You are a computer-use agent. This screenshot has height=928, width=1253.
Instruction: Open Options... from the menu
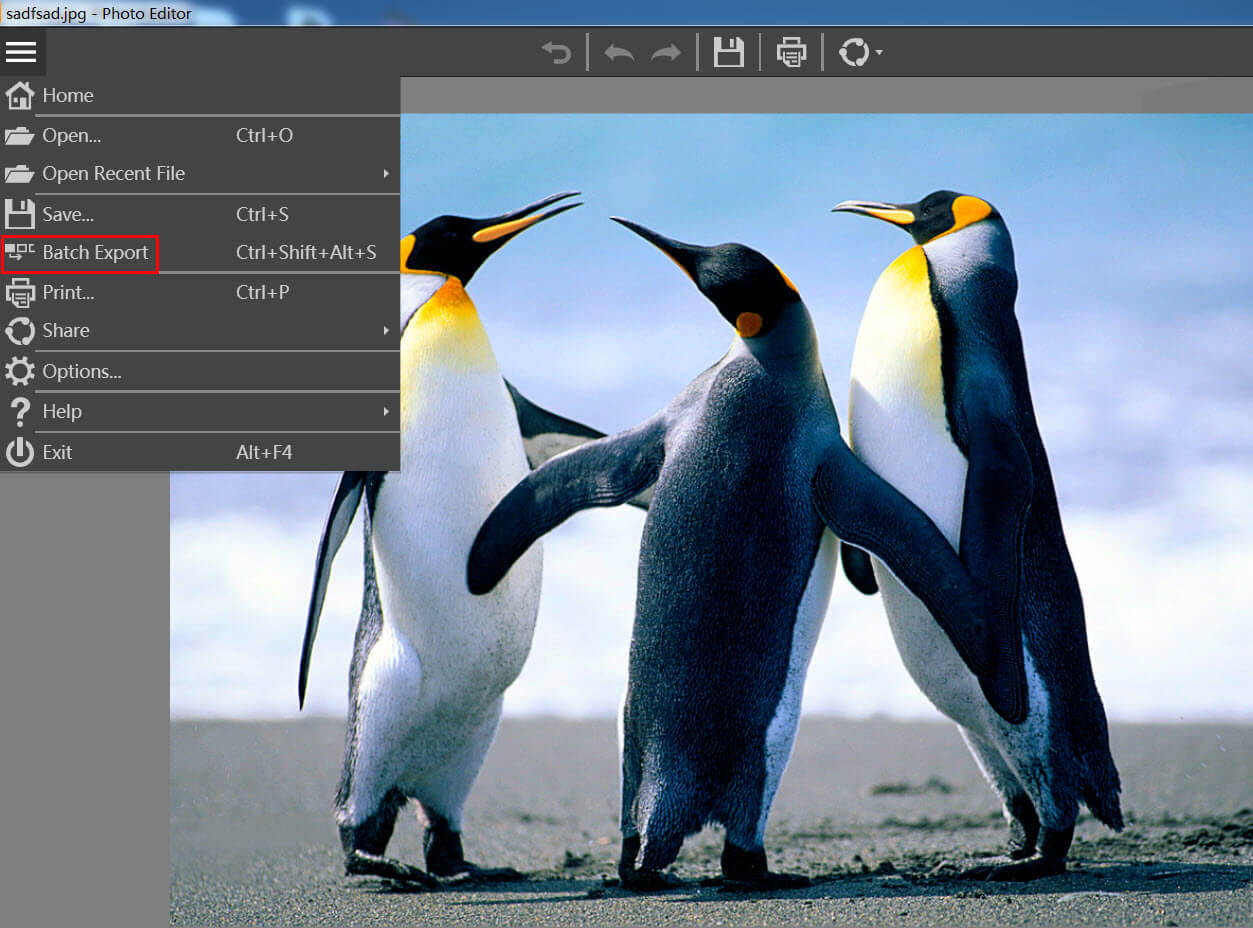pyautogui.click(x=200, y=371)
